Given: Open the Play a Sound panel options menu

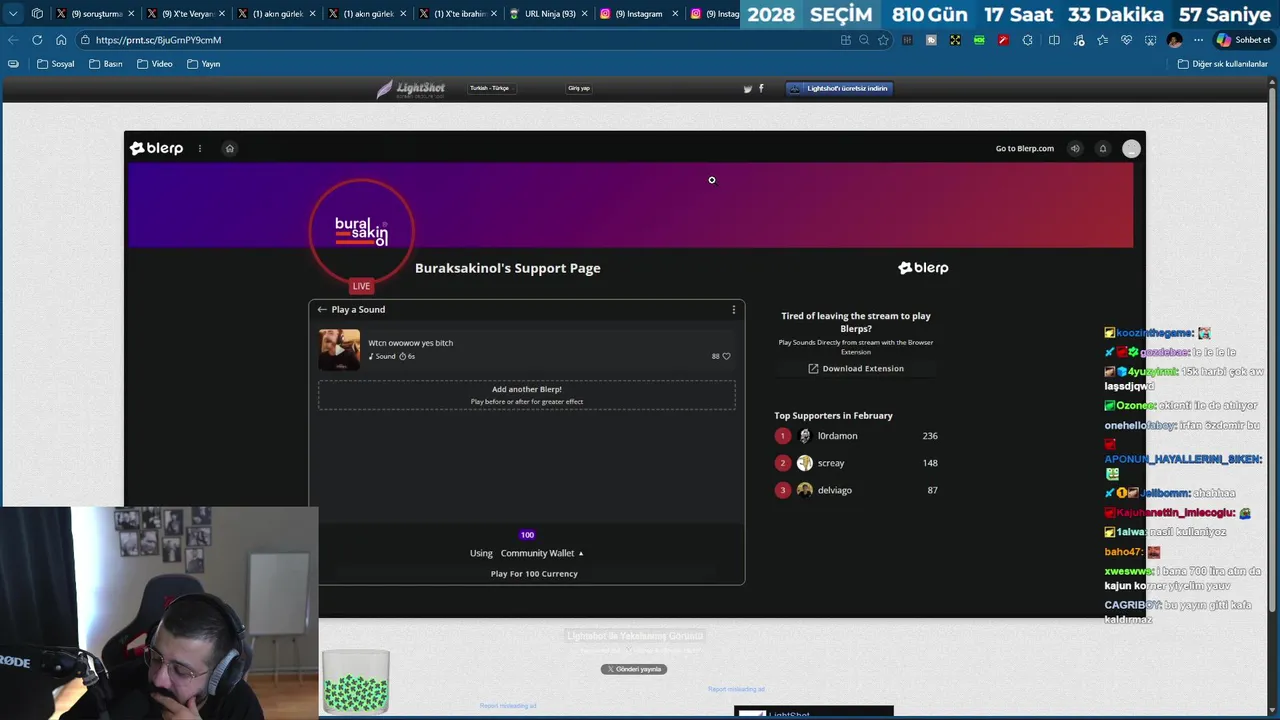Looking at the screenshot, I should point(734,310).
